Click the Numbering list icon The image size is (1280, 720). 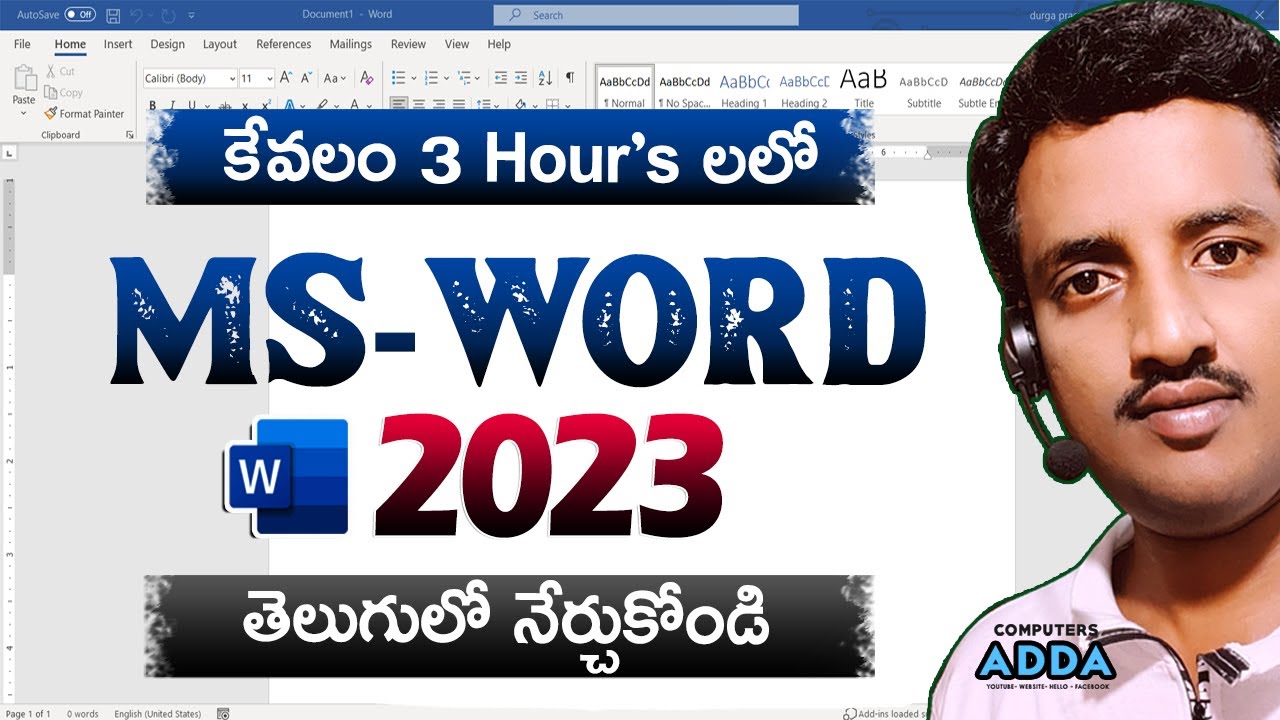(431, 78)
